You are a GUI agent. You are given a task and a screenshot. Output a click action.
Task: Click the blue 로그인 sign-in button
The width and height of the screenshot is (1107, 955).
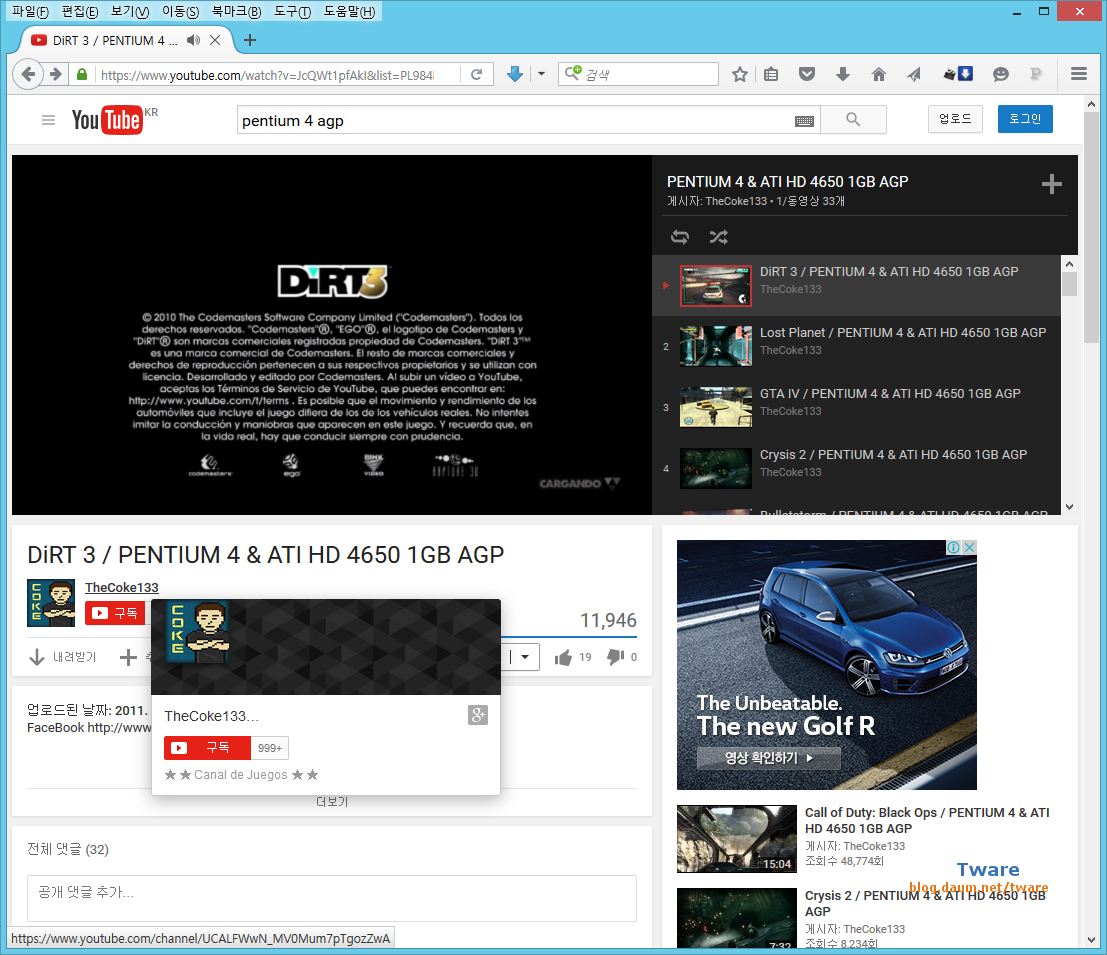point(1024,119)
